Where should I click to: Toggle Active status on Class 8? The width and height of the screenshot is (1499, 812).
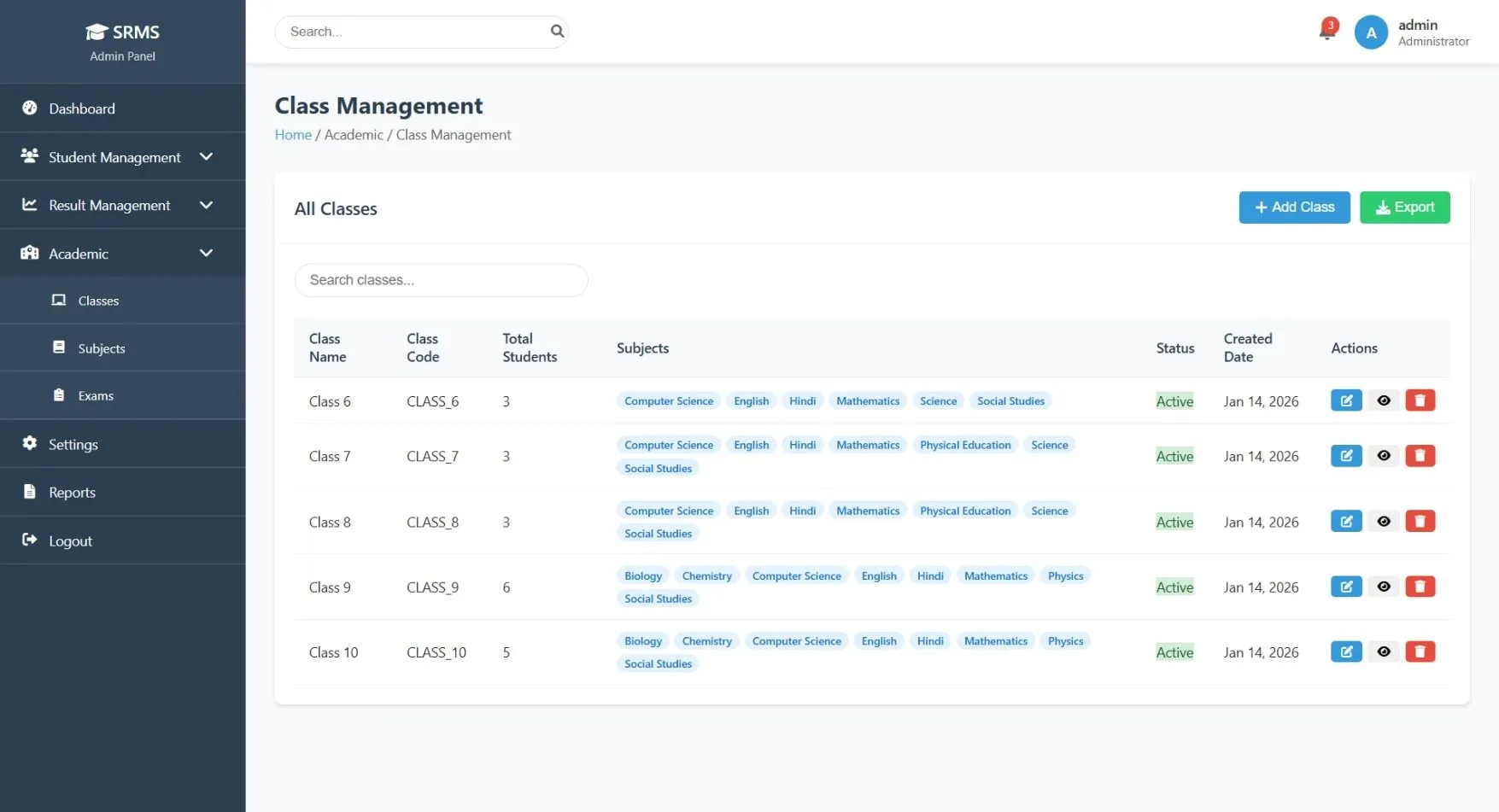(x=1174, y=521)
